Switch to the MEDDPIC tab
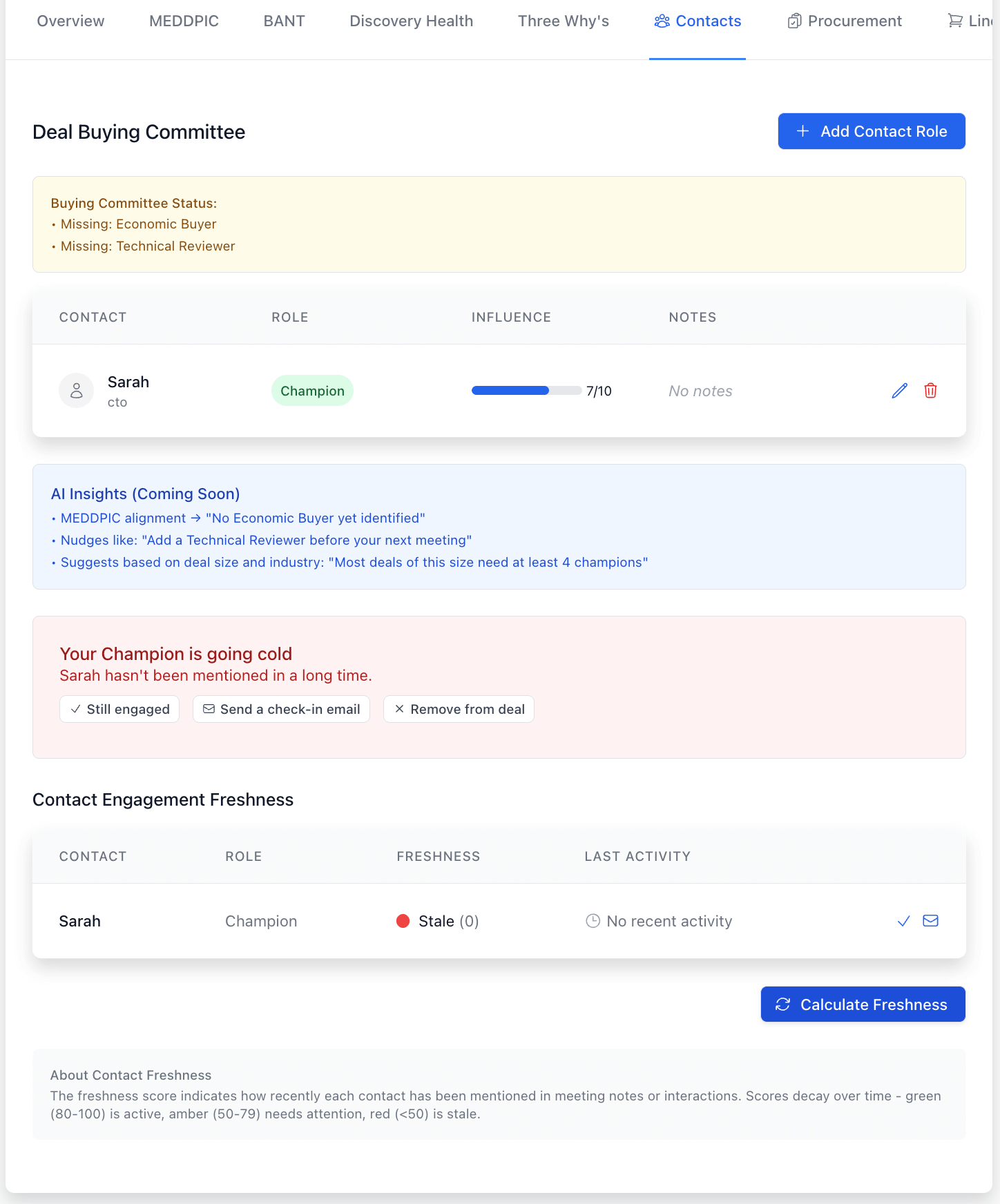Screen dimensions: 1000x1204 click(x=184, y=21)
